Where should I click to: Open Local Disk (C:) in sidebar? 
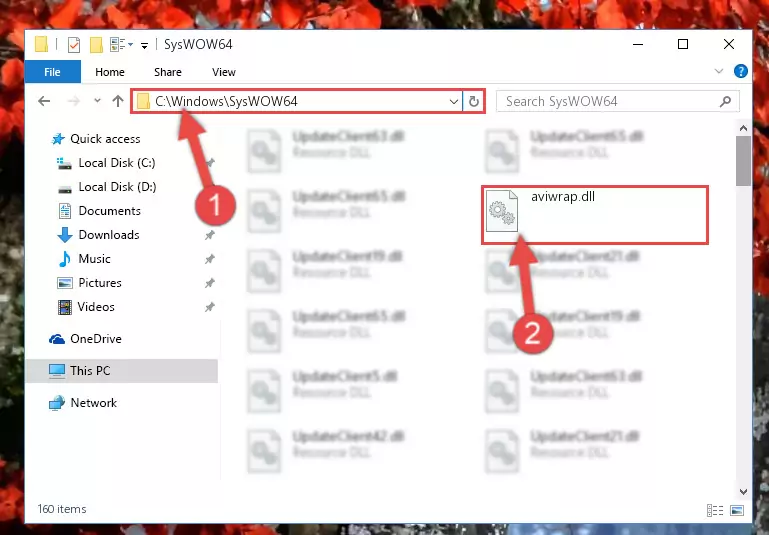click(x=117, y=163)
